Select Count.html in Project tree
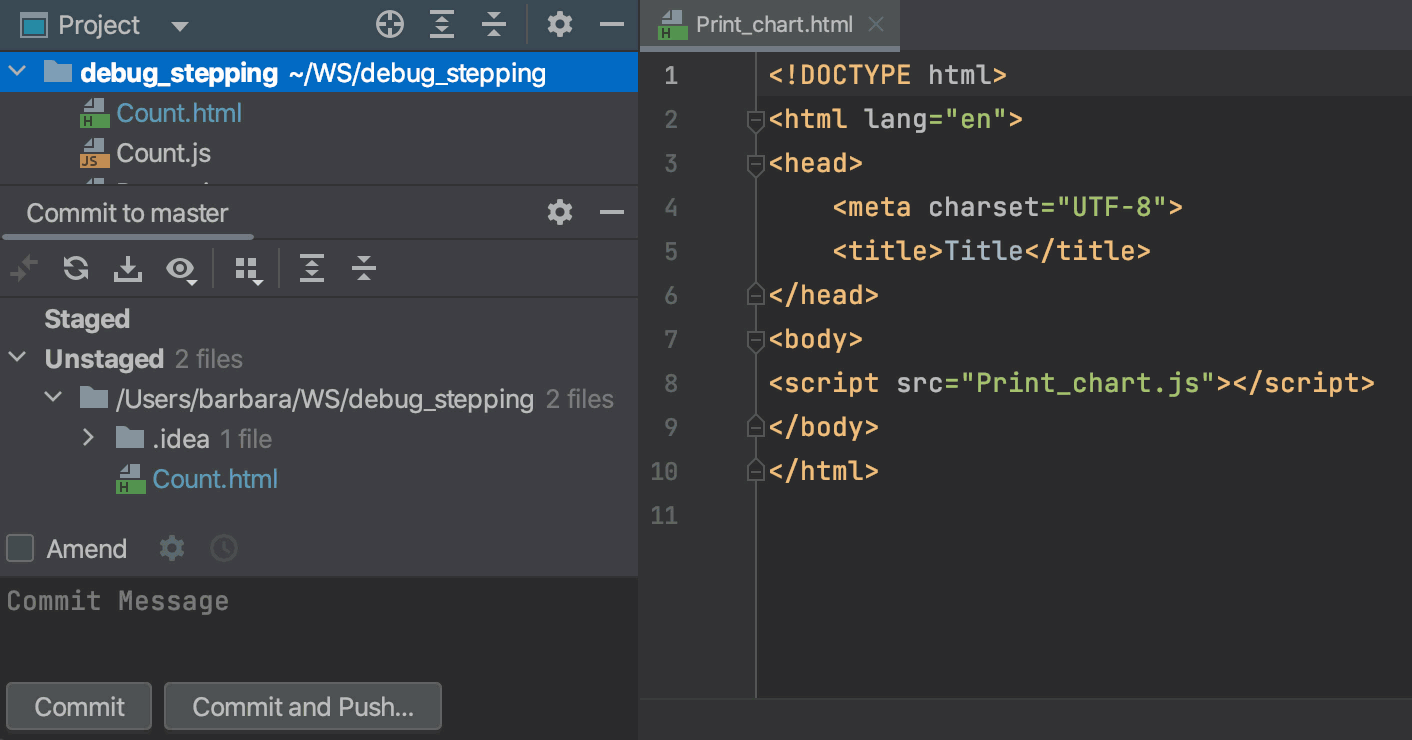Image resolution: width=1412 pixels, height=740 pixels. pyautogui.click(x=179, y=113)
